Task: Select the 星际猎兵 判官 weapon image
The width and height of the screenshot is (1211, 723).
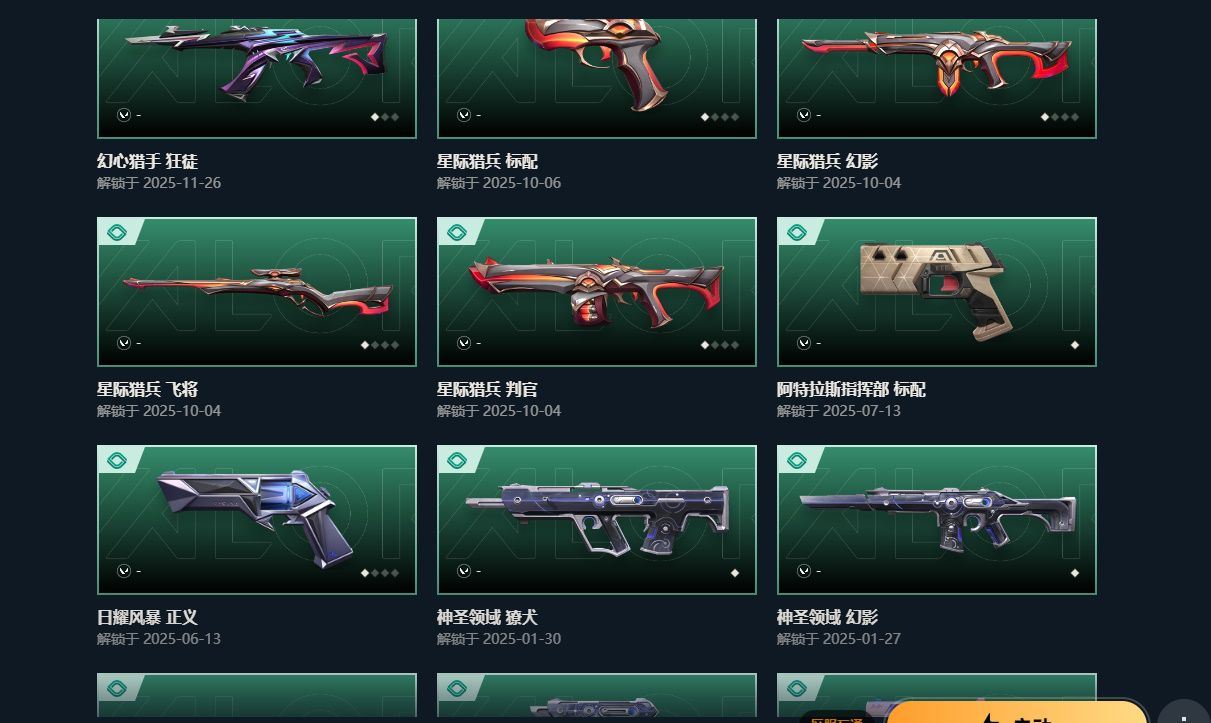Action: click(596, 291)
